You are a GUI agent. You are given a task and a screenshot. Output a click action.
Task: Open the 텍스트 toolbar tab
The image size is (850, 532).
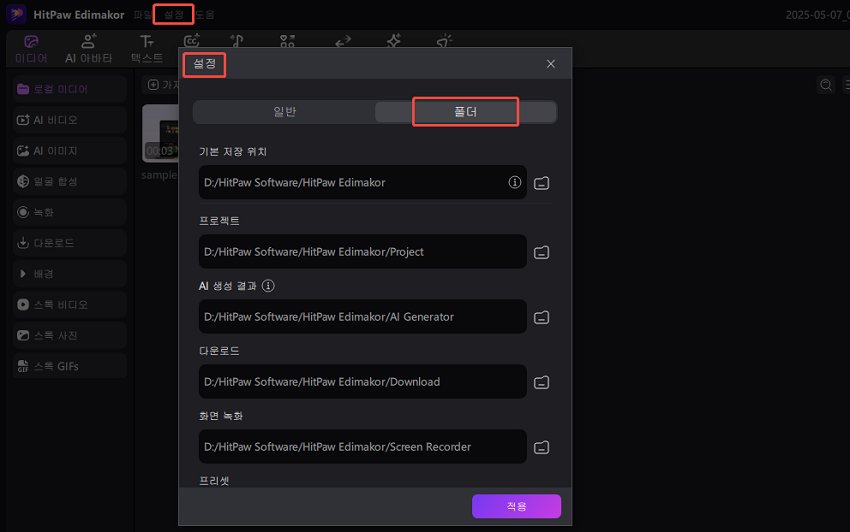point(147,49)
